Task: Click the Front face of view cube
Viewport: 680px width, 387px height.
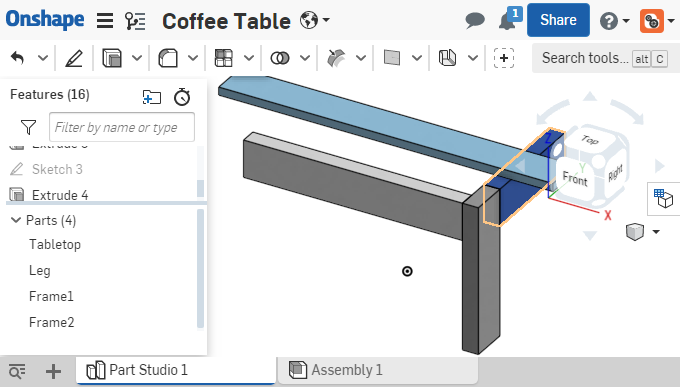Action: click(x=575, y=178)
